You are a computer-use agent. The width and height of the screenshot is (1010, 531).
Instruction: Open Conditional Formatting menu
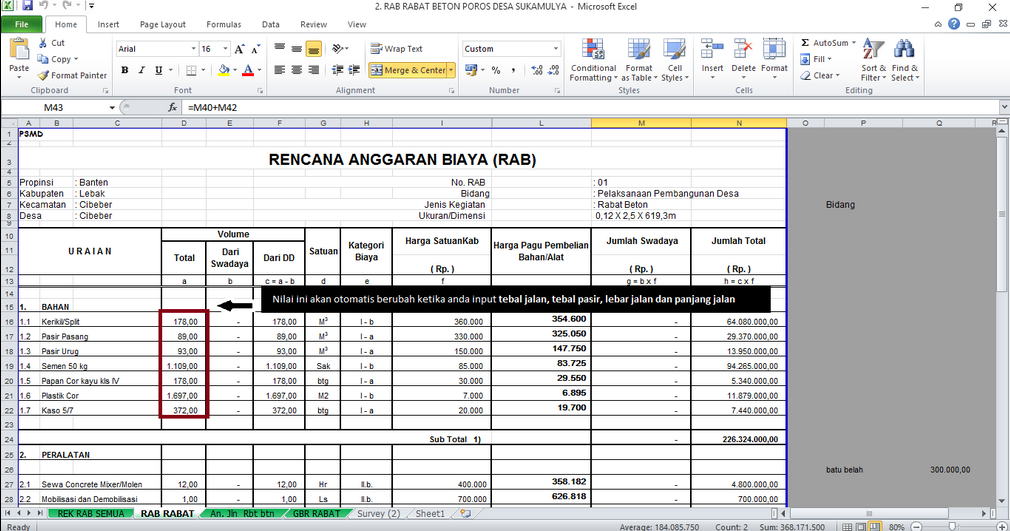(x=593, y=59)
